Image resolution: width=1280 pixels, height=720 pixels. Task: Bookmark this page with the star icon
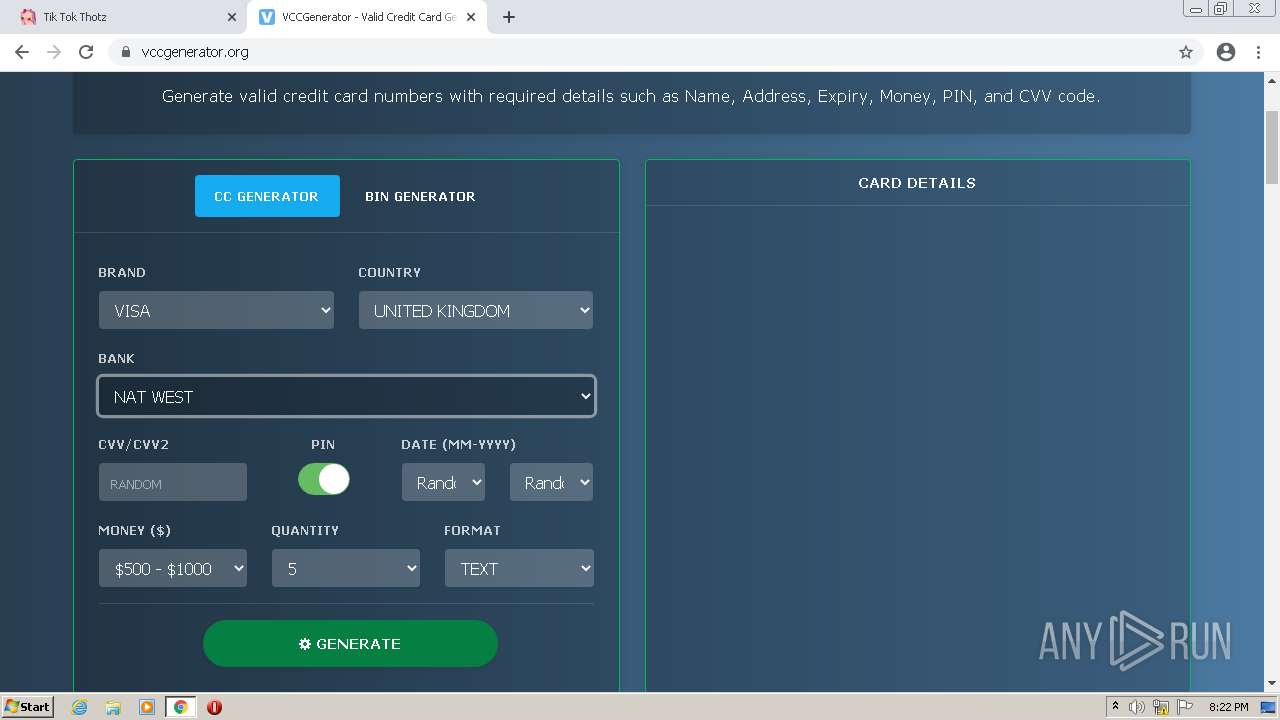click(1186, 52)
